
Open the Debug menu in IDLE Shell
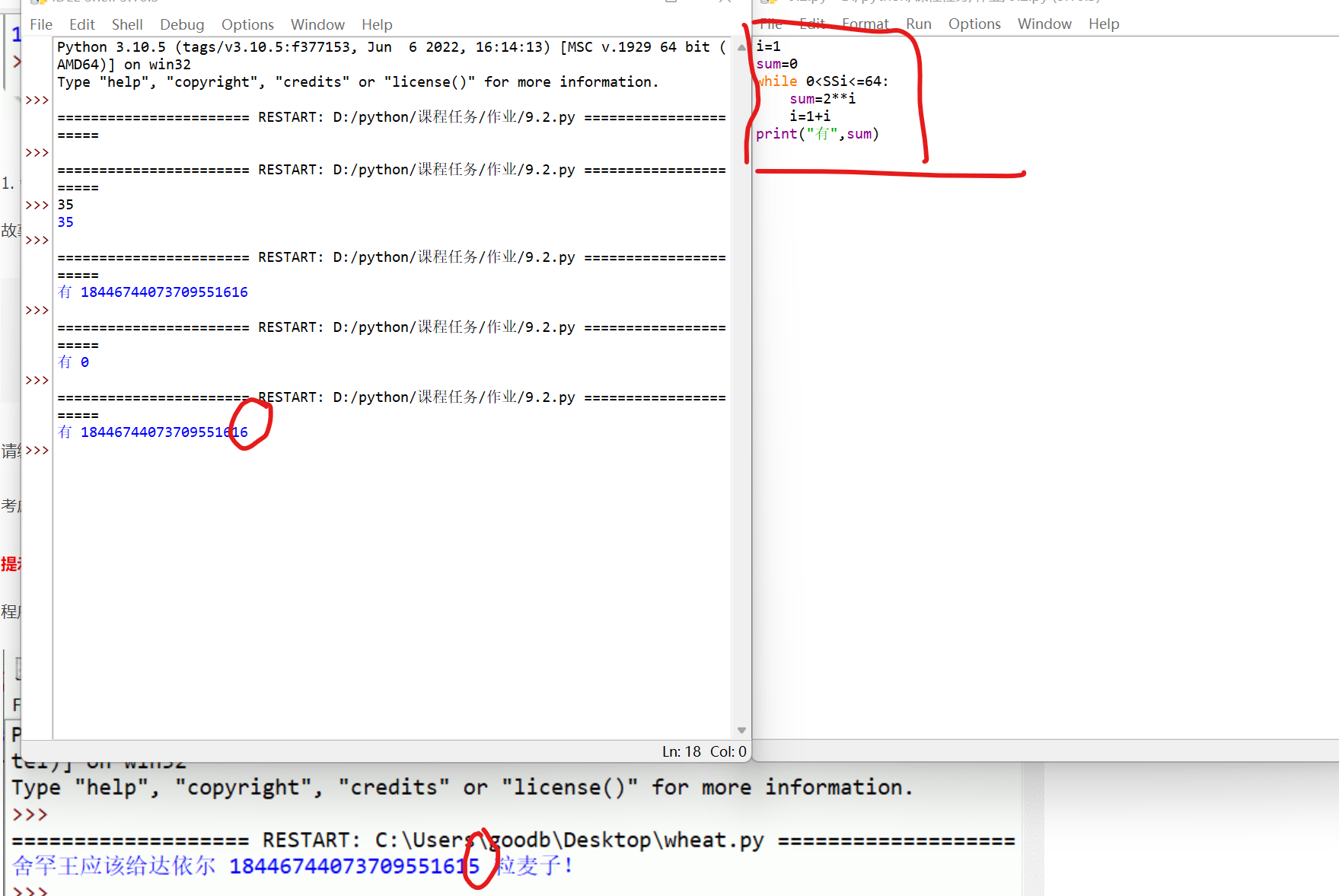pos(182,24)
